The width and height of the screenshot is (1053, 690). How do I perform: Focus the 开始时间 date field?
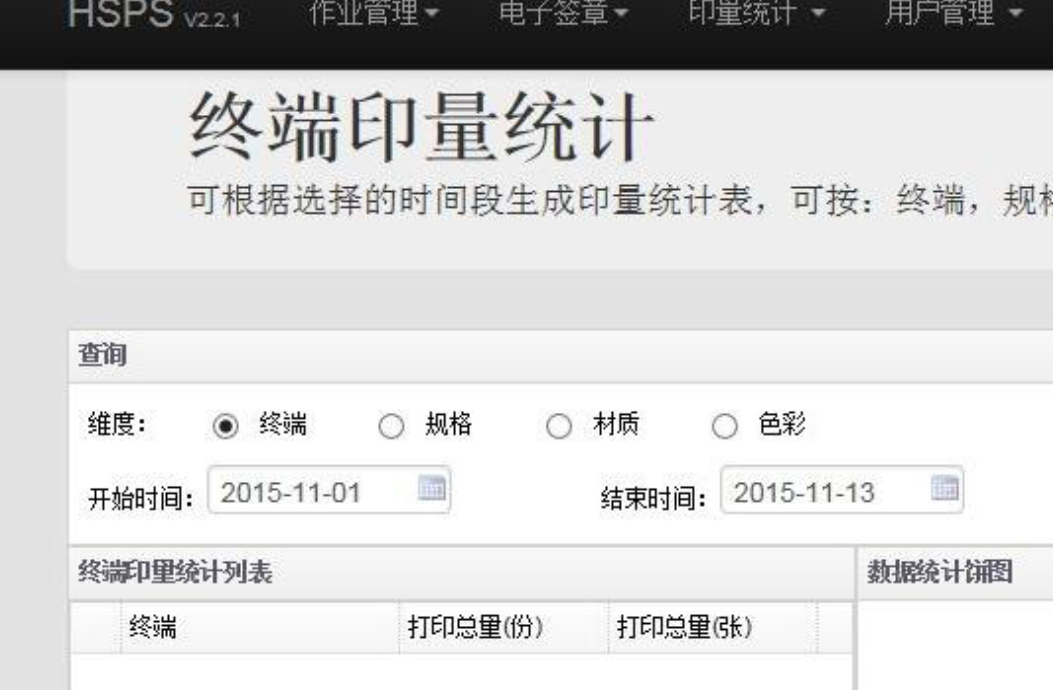click(310, 491)
